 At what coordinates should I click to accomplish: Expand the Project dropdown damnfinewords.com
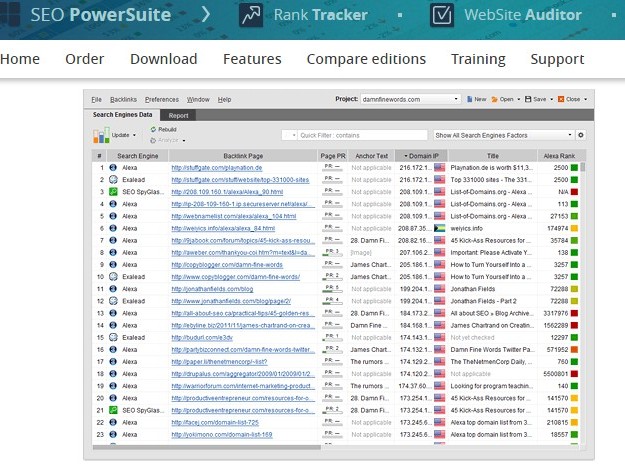click(410, 99)
